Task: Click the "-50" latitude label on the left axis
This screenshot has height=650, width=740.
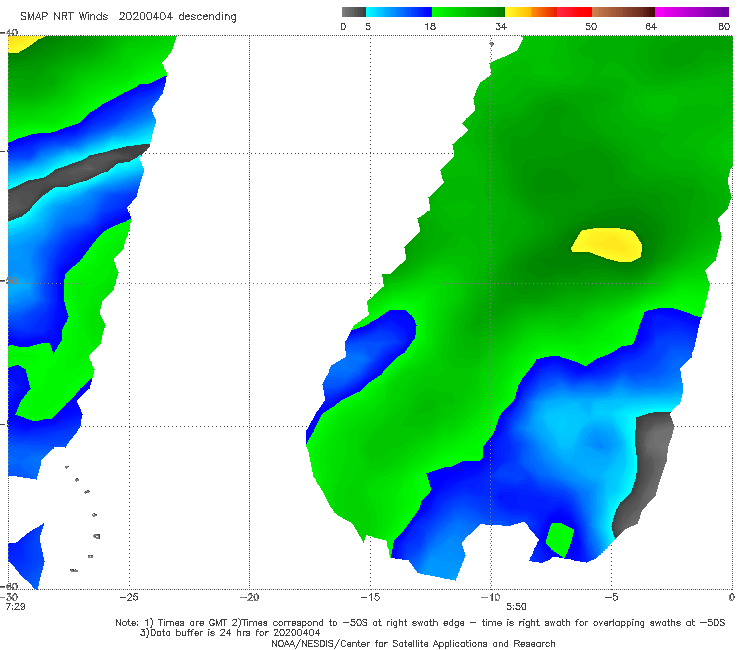Action: 9,280
